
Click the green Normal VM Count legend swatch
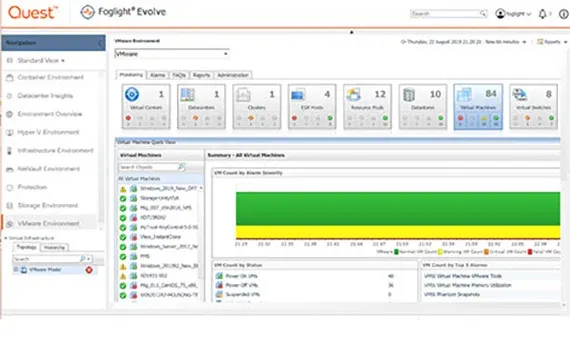[396, 252]
